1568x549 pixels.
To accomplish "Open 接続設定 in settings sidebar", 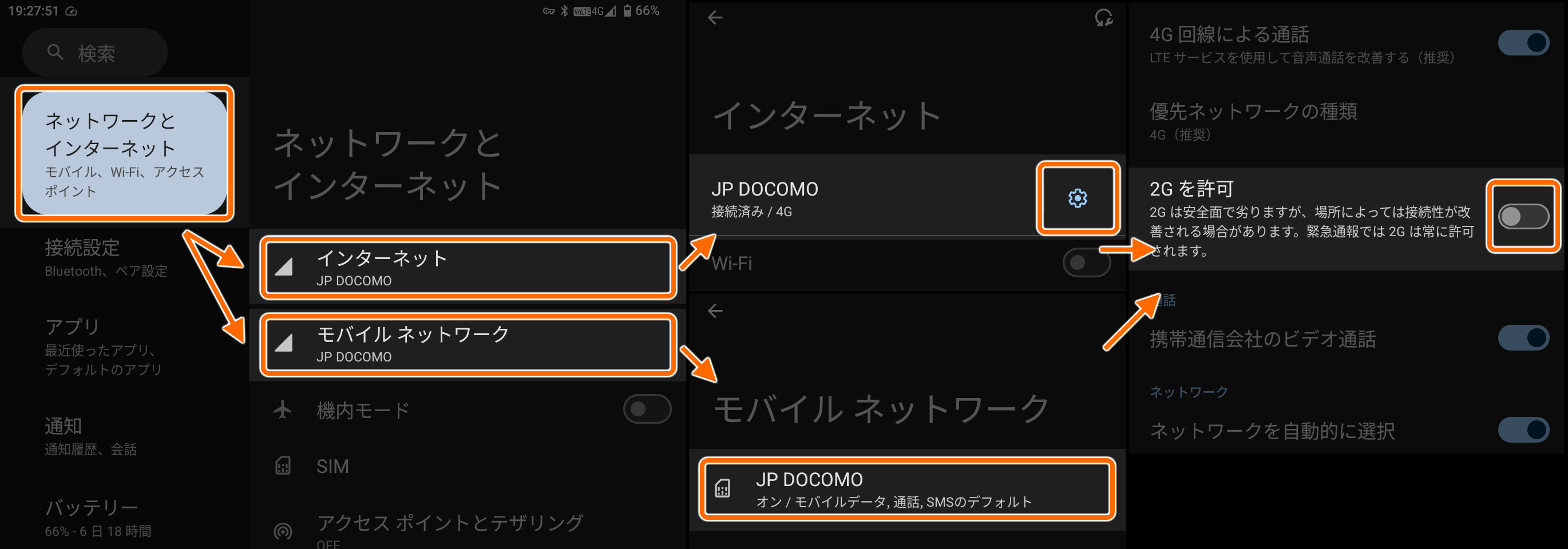I will tap(106, 258).
